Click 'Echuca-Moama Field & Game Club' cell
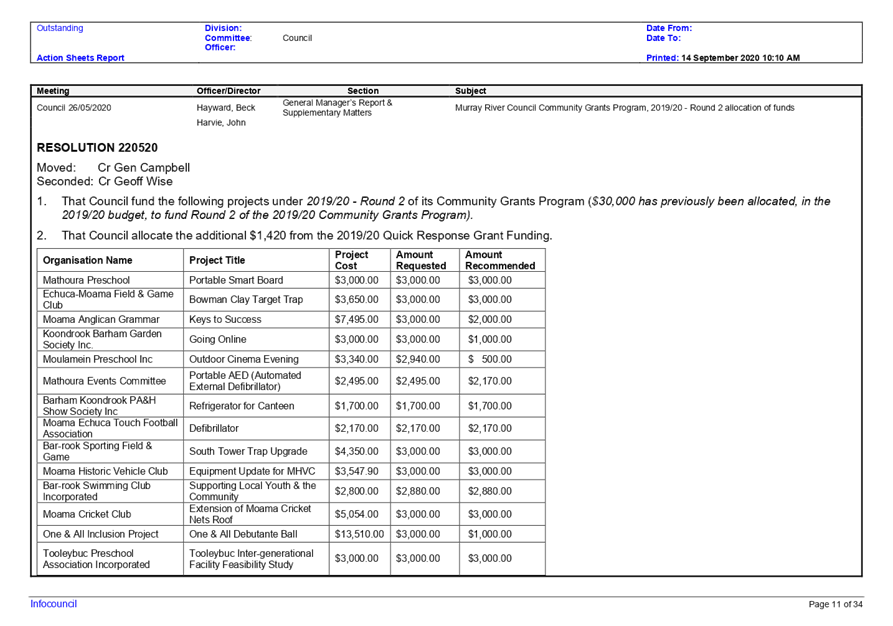This screenshot has width=893, height=626. [110, 299]
